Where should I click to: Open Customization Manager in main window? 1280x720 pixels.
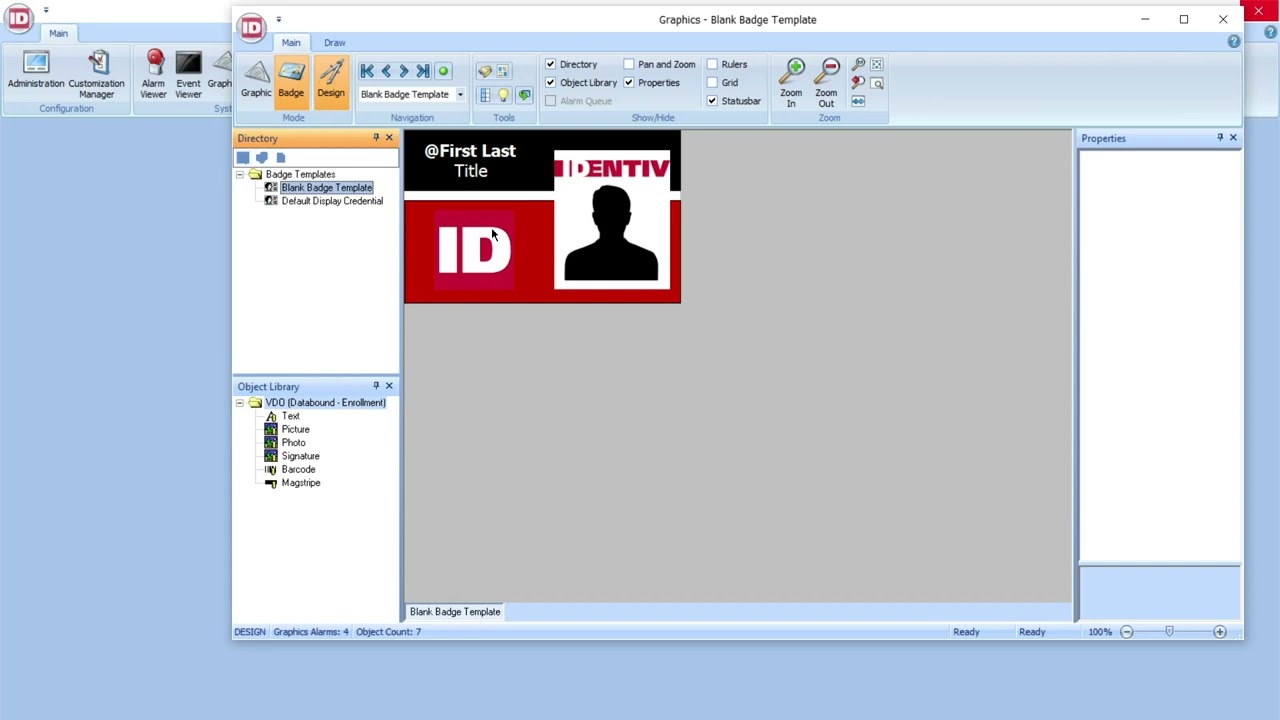pos(97,74)
